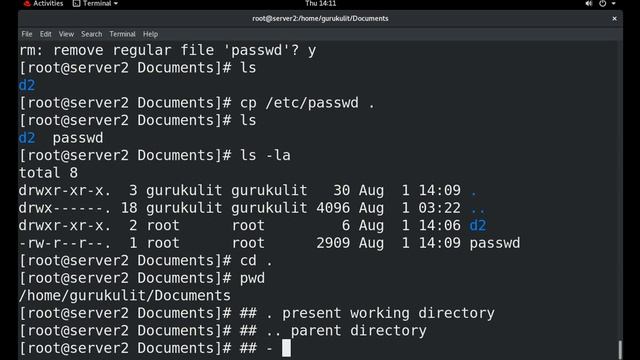
Task: Open the clock showing Thu 14:11
Action: pyautogui.click(x=320, y=4)
